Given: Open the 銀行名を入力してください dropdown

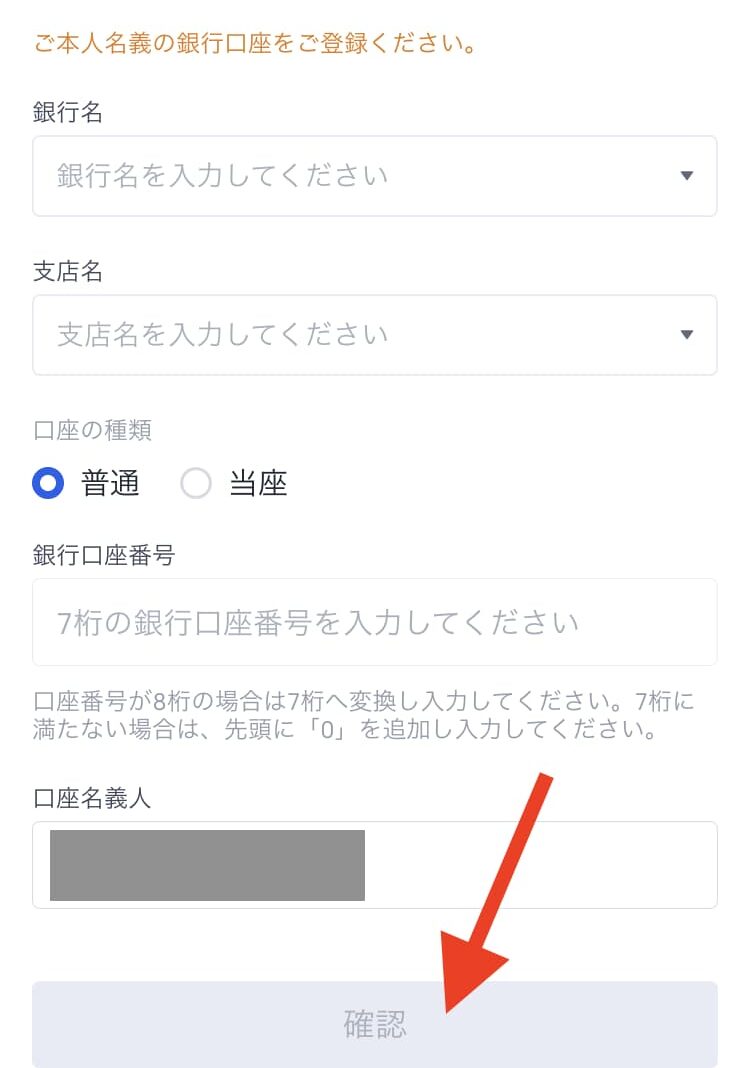Looking at the screenshot, I should [374, 176].
